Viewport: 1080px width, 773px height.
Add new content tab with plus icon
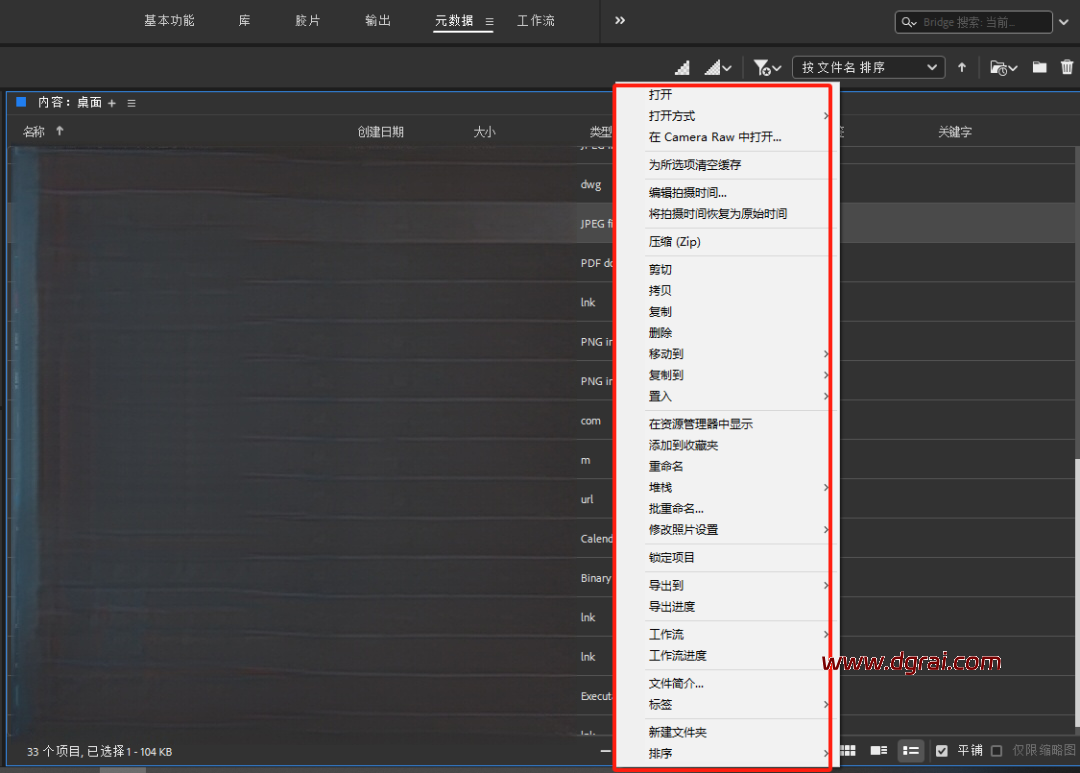[112, 103]
